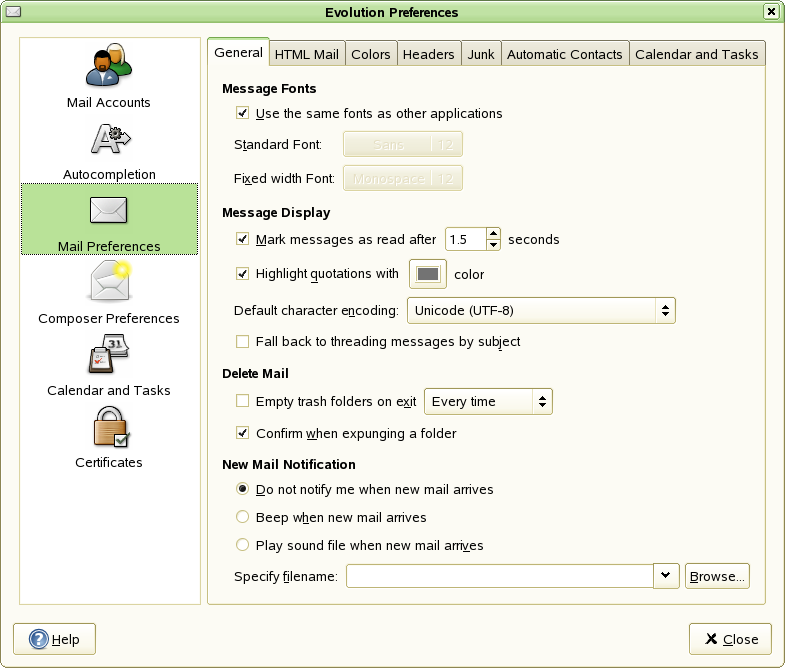Select the Calendar and Tasks sidebar icon
This screenshot has height=668, width=785.
108,355
